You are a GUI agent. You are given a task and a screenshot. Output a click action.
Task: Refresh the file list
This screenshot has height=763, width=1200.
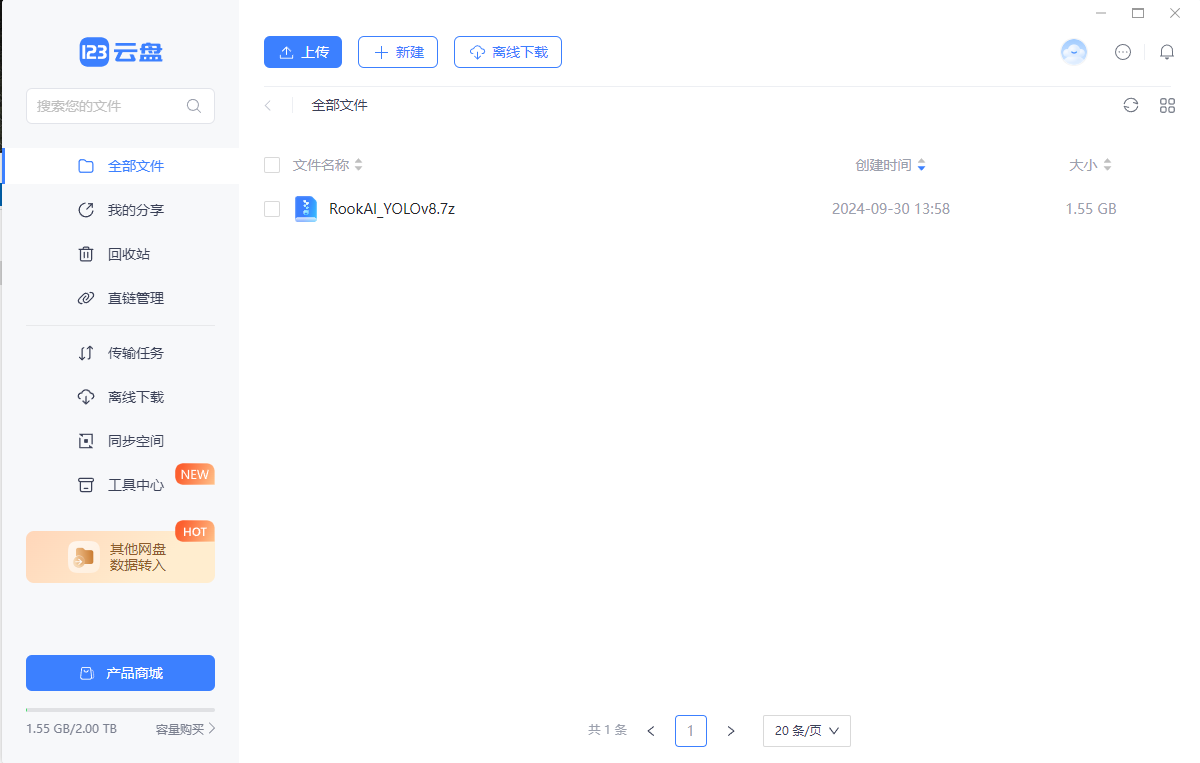[1131, 105]
